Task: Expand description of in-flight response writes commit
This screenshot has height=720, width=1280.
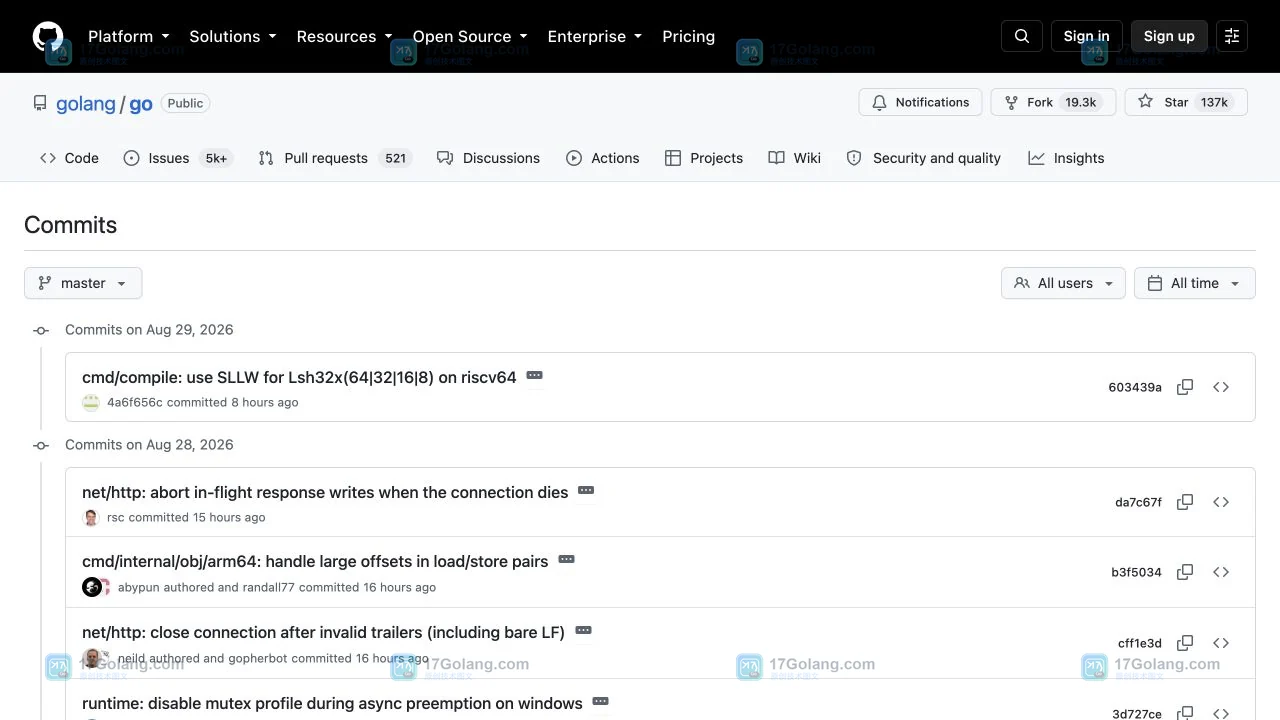Action: (x=586, y=491)
